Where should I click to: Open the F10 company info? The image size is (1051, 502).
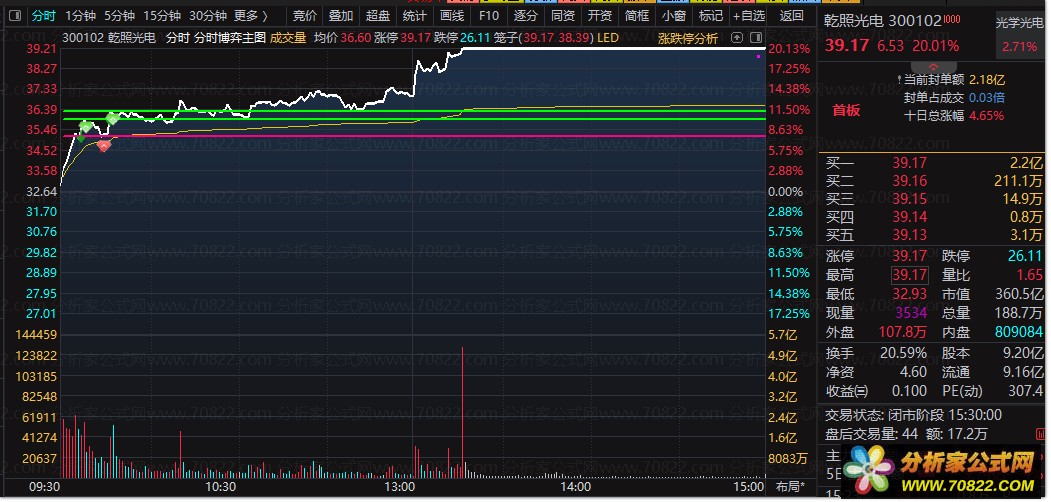[489, 15]
